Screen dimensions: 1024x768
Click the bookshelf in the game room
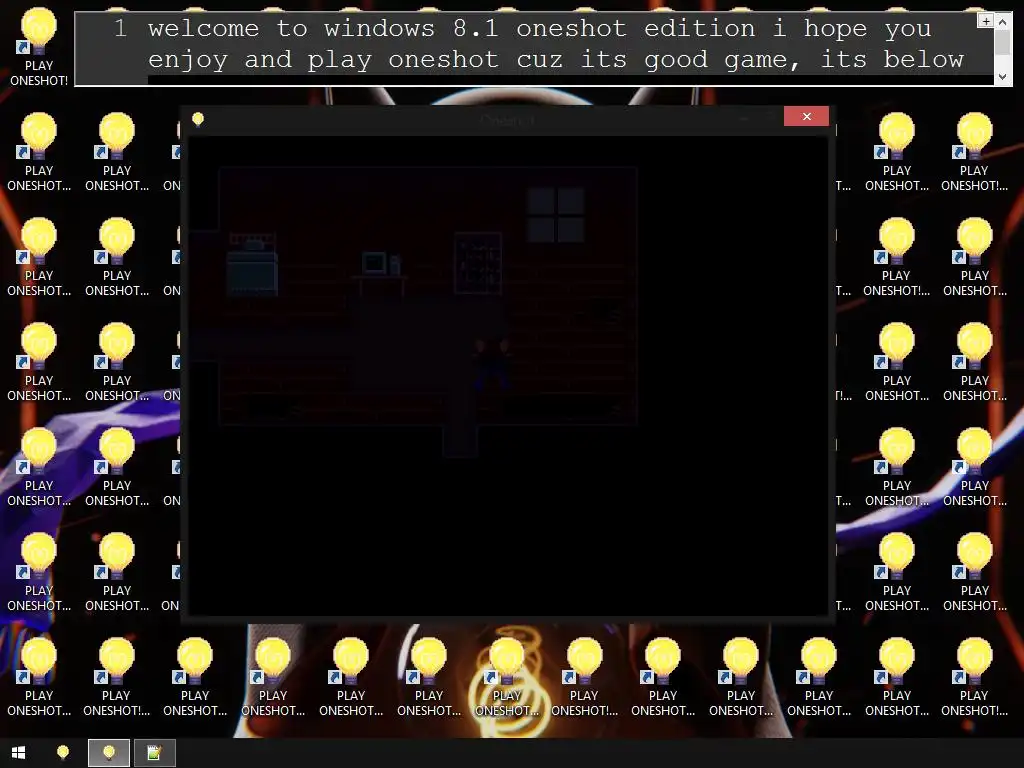pos(478,263)
